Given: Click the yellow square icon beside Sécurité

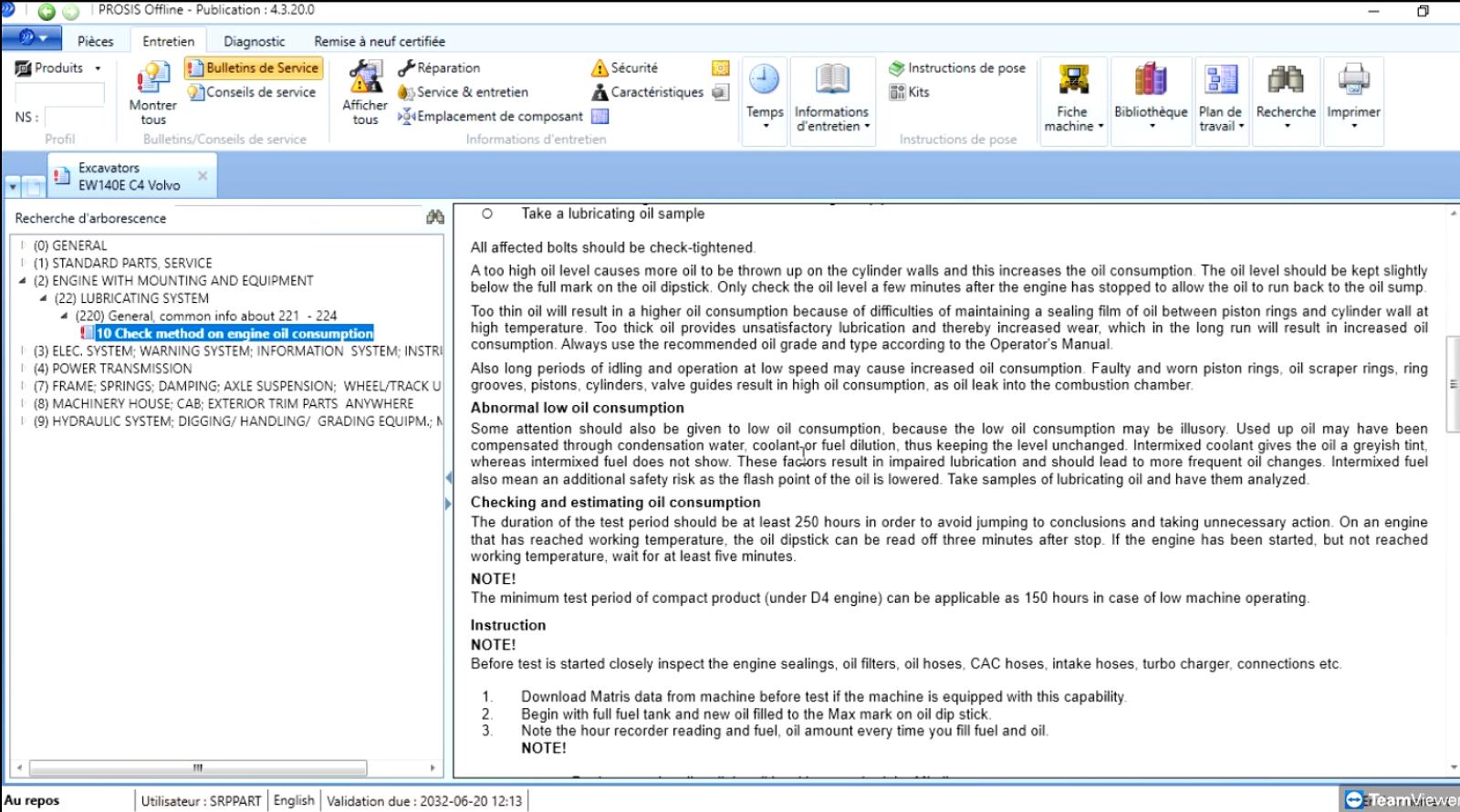Looking at the screenshot, I should 720,68.
